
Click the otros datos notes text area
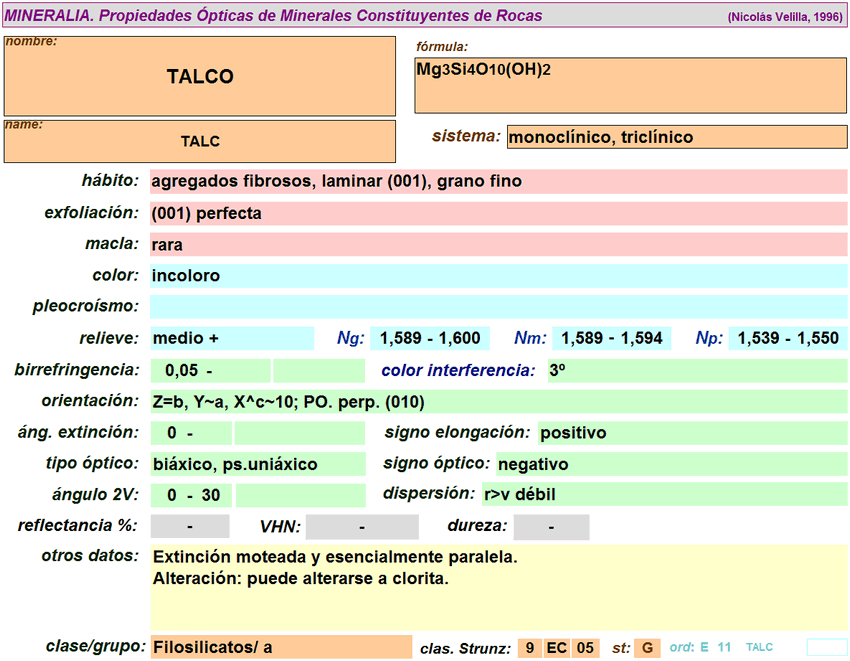point(498,588)
